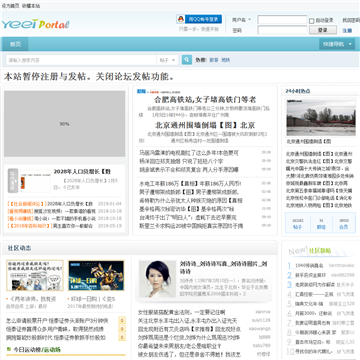Image resolution: width=360 pixels, height=360 pixels.
Task: Focus the search input box
Action: click(81, 60)
